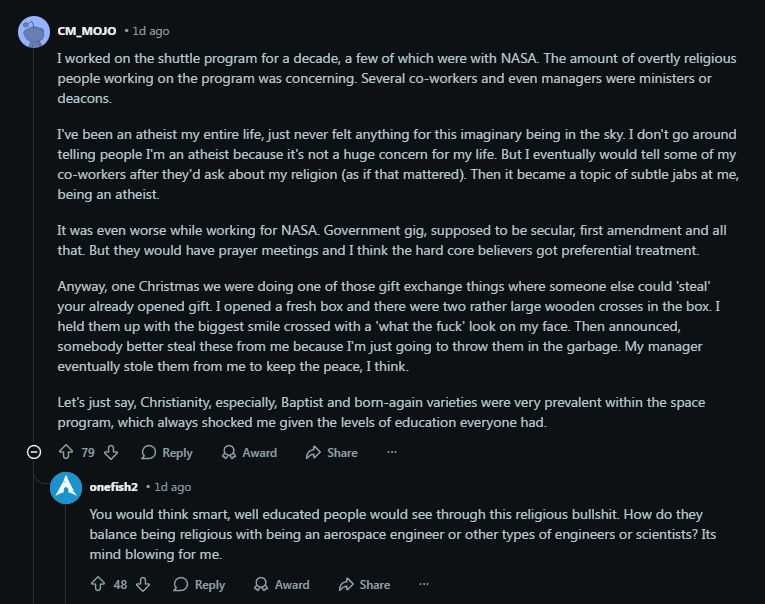765x604 pixels.
Task: Share onefish2's reply
Action: [364, 584]
